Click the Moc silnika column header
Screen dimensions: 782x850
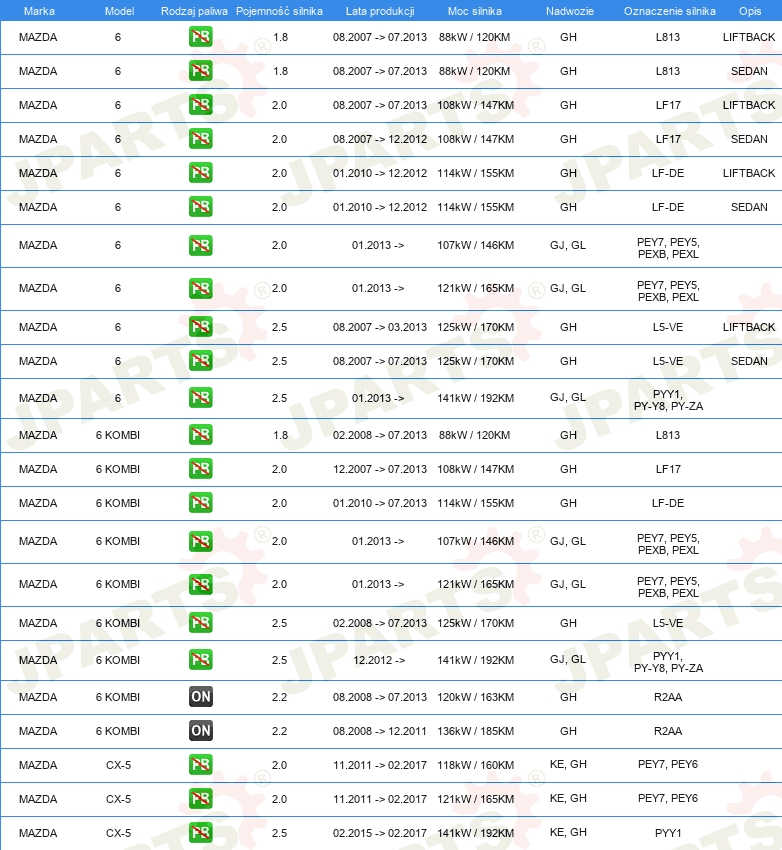tap(475, 11)
